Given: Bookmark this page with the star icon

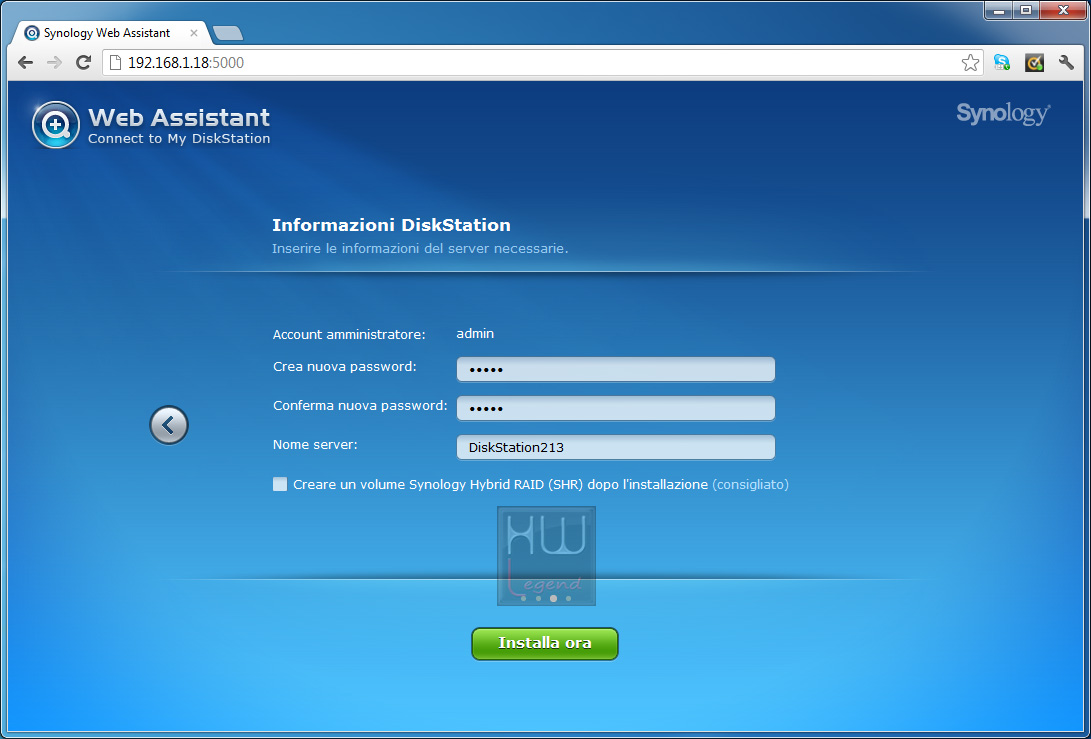Looking at the screenshot, I should pyautogui.click(x=970, y=63).
